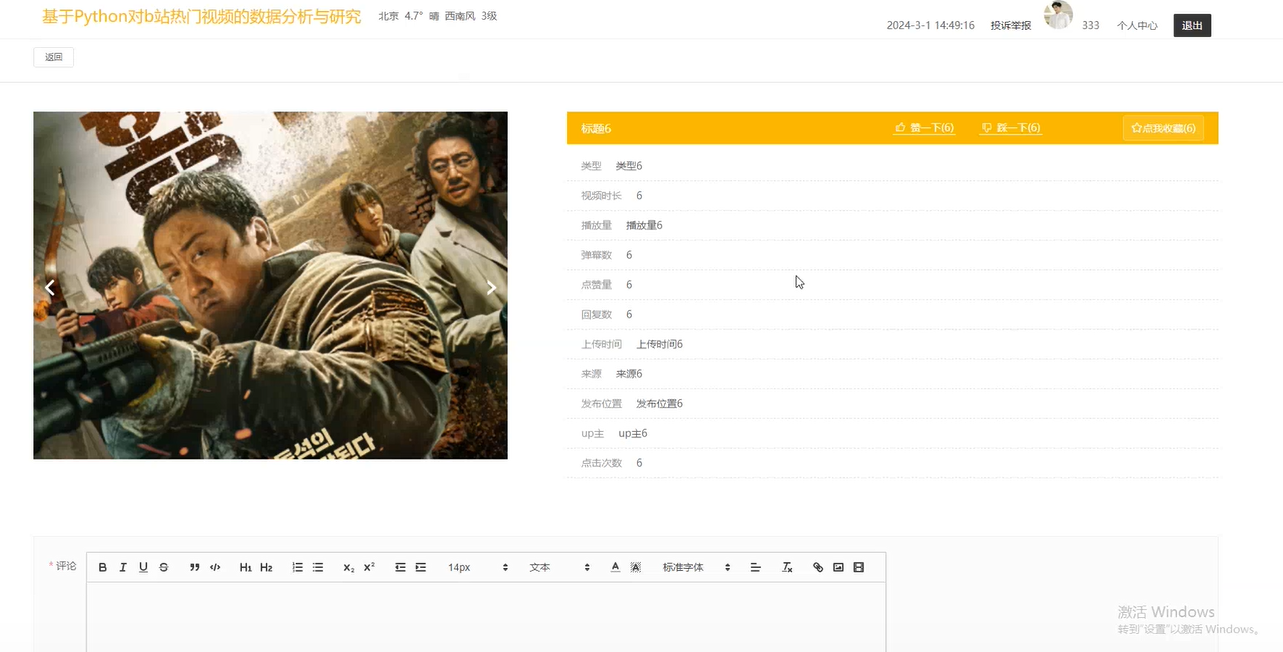1283x652 pixels.
Task: Click the 返回 back button
Action: [54, 57]
